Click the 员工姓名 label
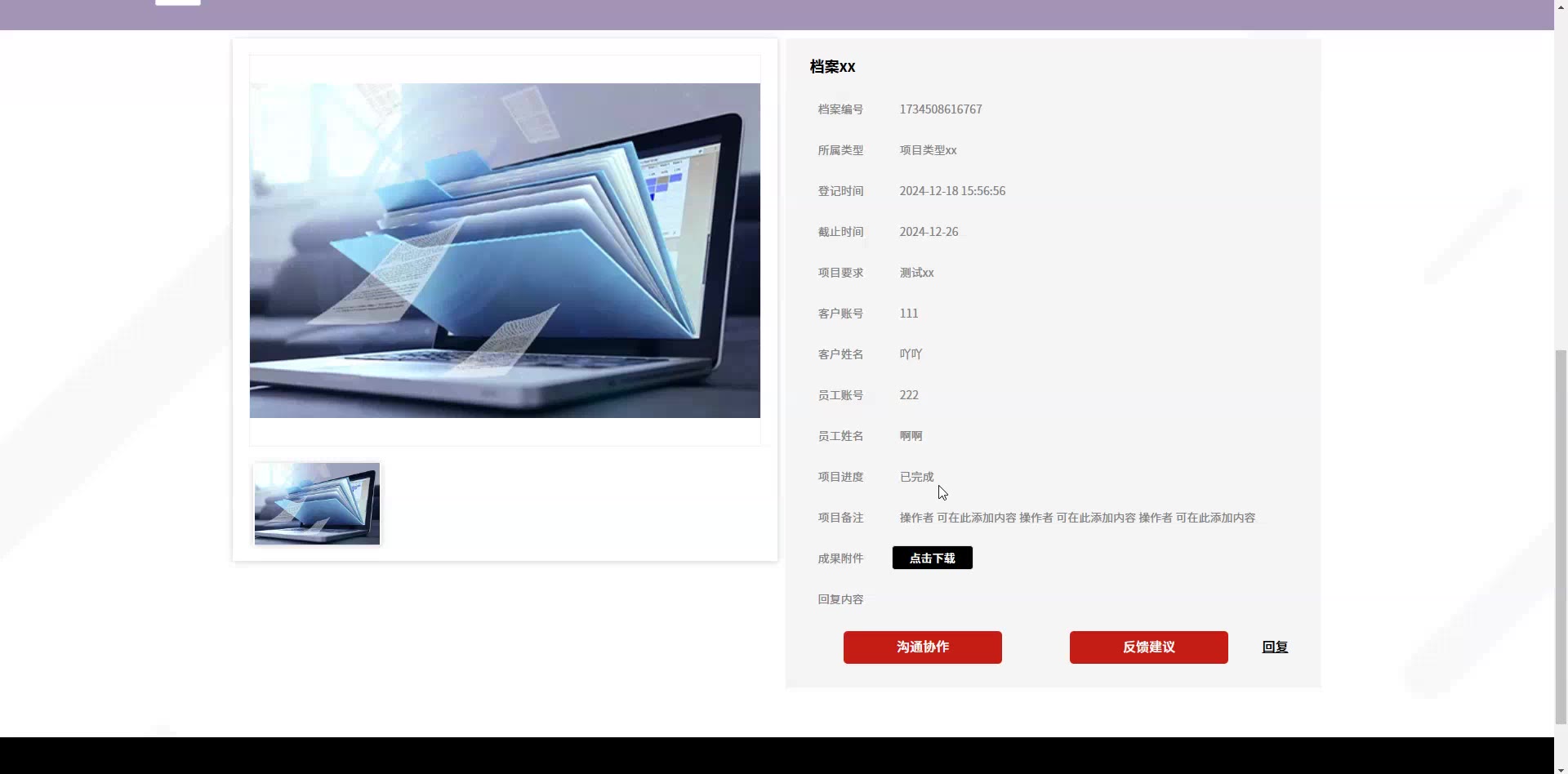The image size is (1568, 774). coord(840,436)
